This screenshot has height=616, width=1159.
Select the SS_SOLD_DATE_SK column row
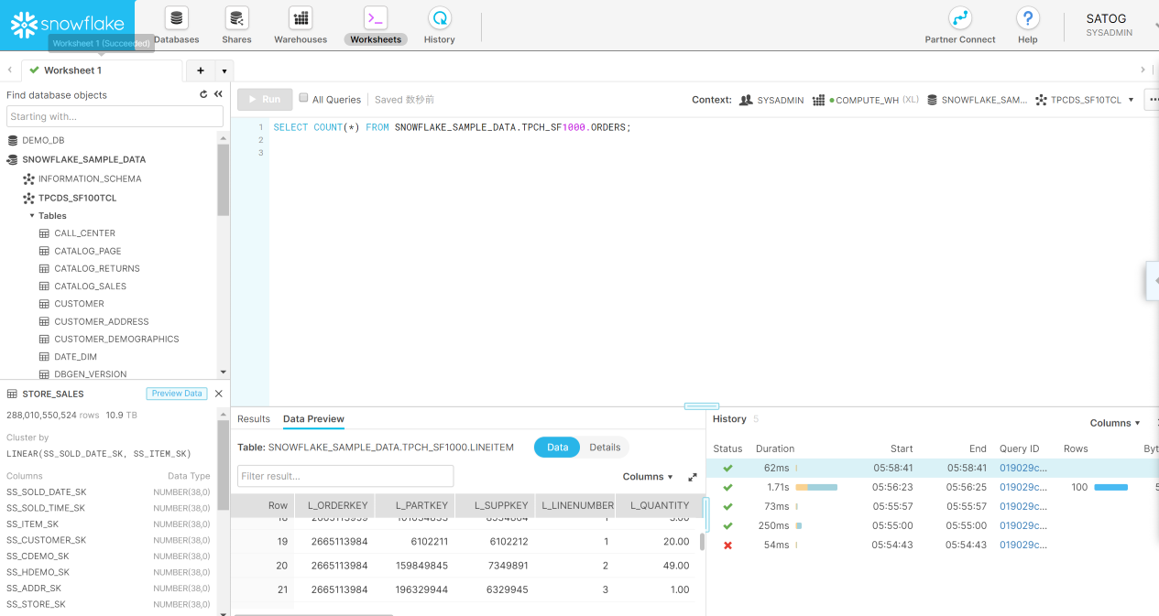109,492
